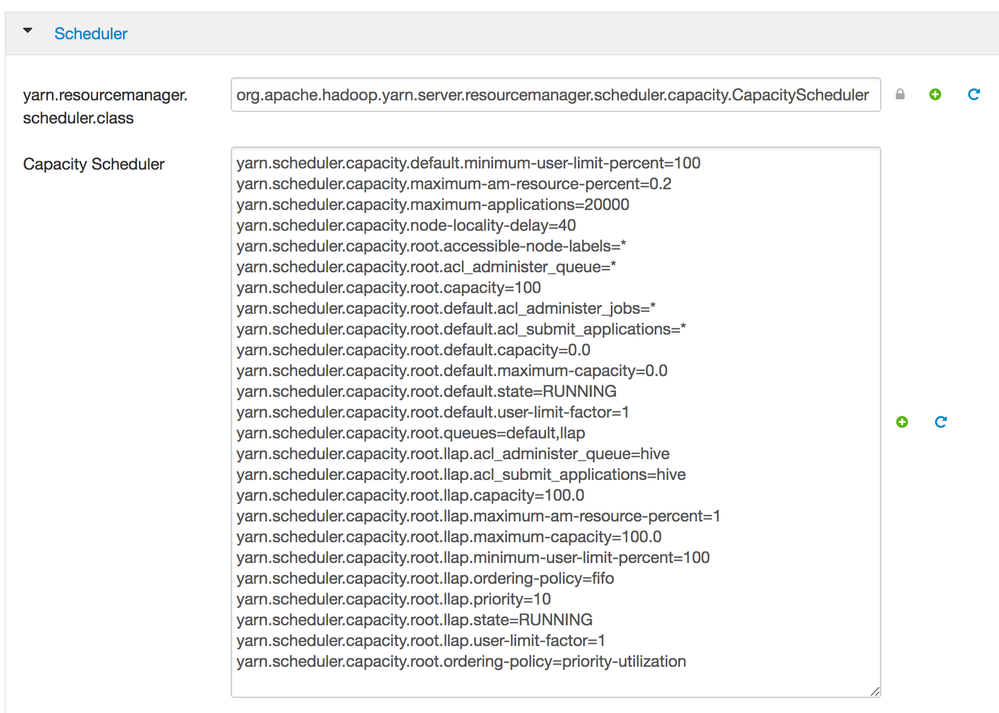Image resolution: width=999 pixels, height=713 pixels.
Task: Click the line 'yarn.scheduler.capacity.root.llap.maximum-capacity=100.0'
Action: tap(449, 537)
